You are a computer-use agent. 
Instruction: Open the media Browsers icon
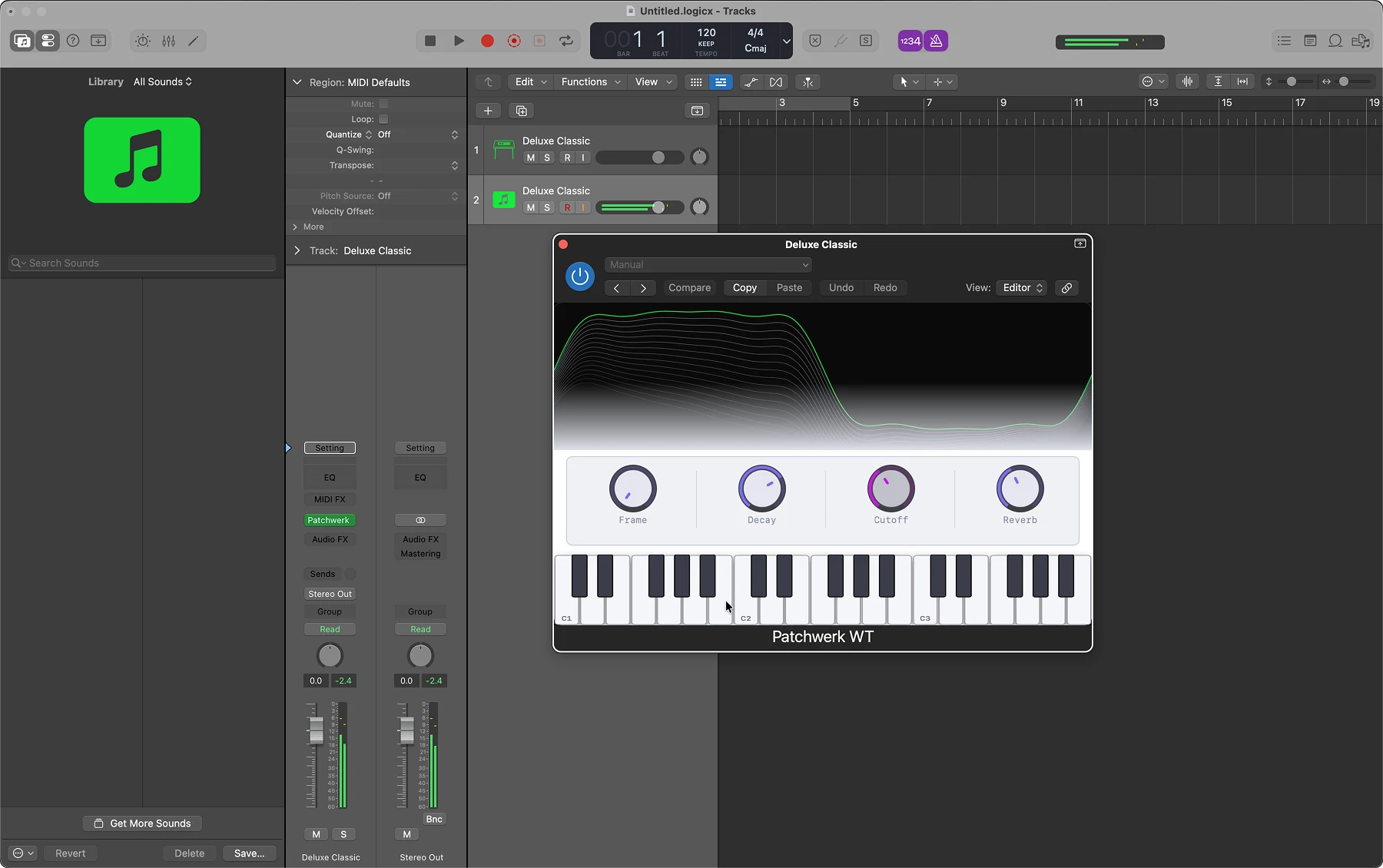coord(1361,41)
